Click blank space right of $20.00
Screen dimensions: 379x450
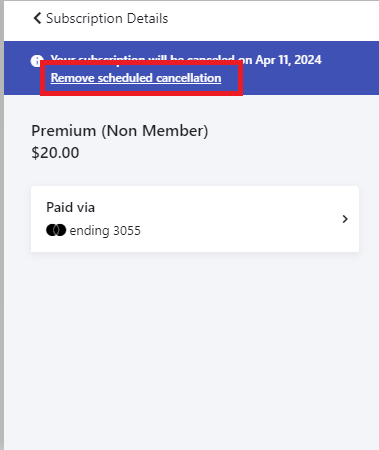(217, 153)
